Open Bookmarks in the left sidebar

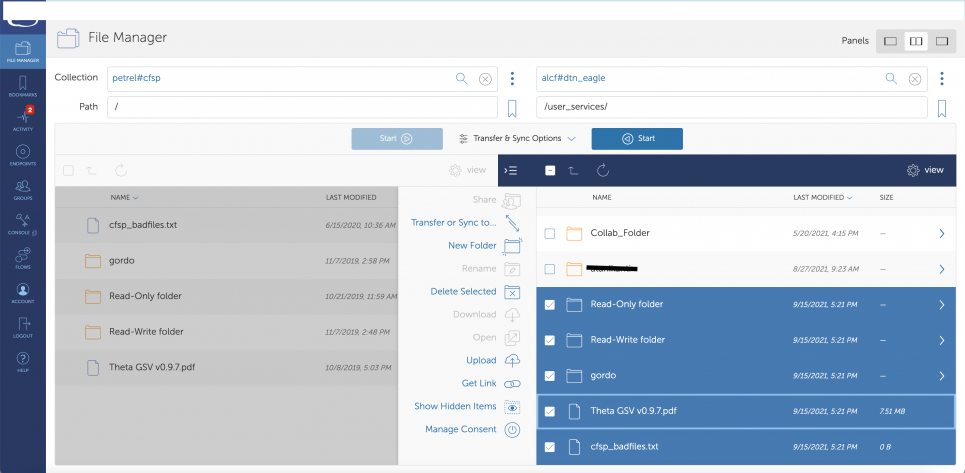(x=22, y=84)
